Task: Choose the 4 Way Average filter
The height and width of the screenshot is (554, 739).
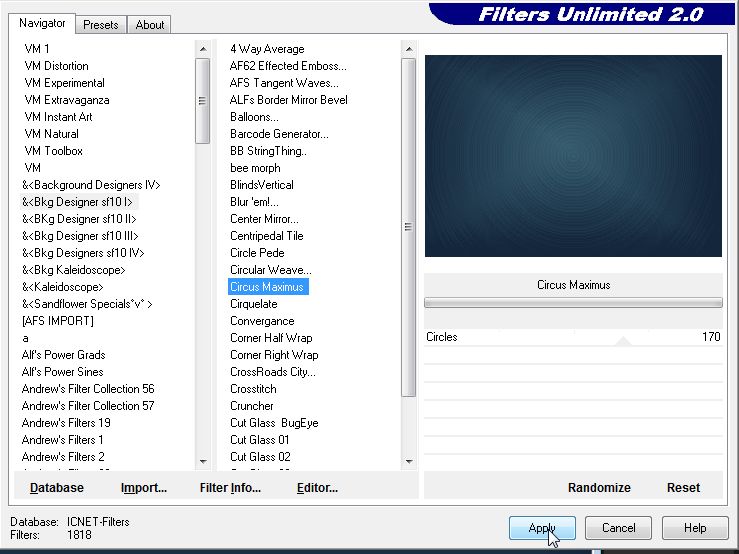Action: coord(267,49)
